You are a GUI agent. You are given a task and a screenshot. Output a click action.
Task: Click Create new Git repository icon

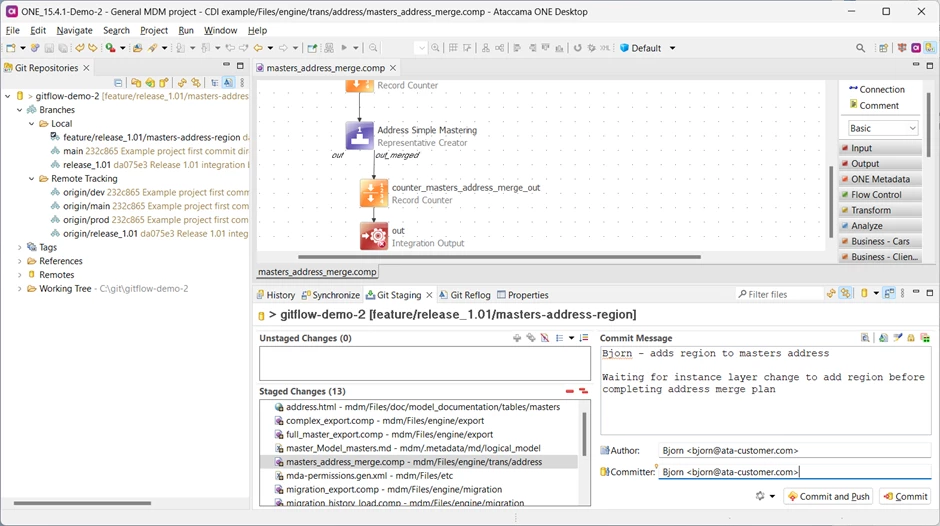[164, 83]
